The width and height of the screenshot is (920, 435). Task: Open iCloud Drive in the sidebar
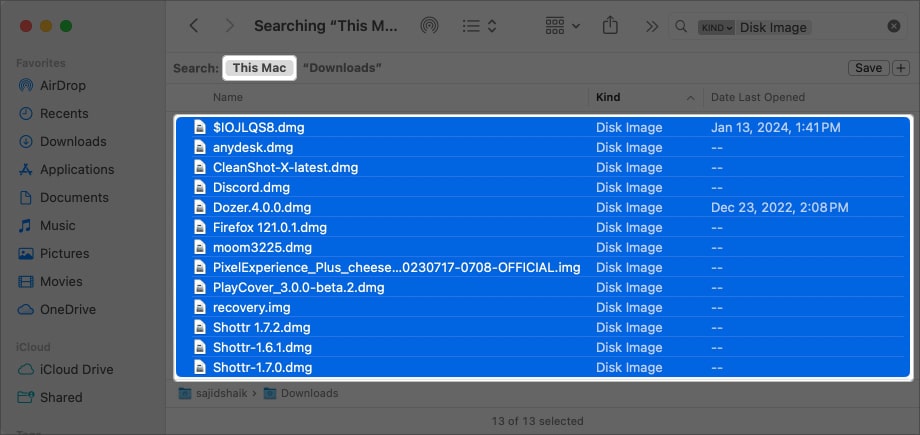[76, 370]
